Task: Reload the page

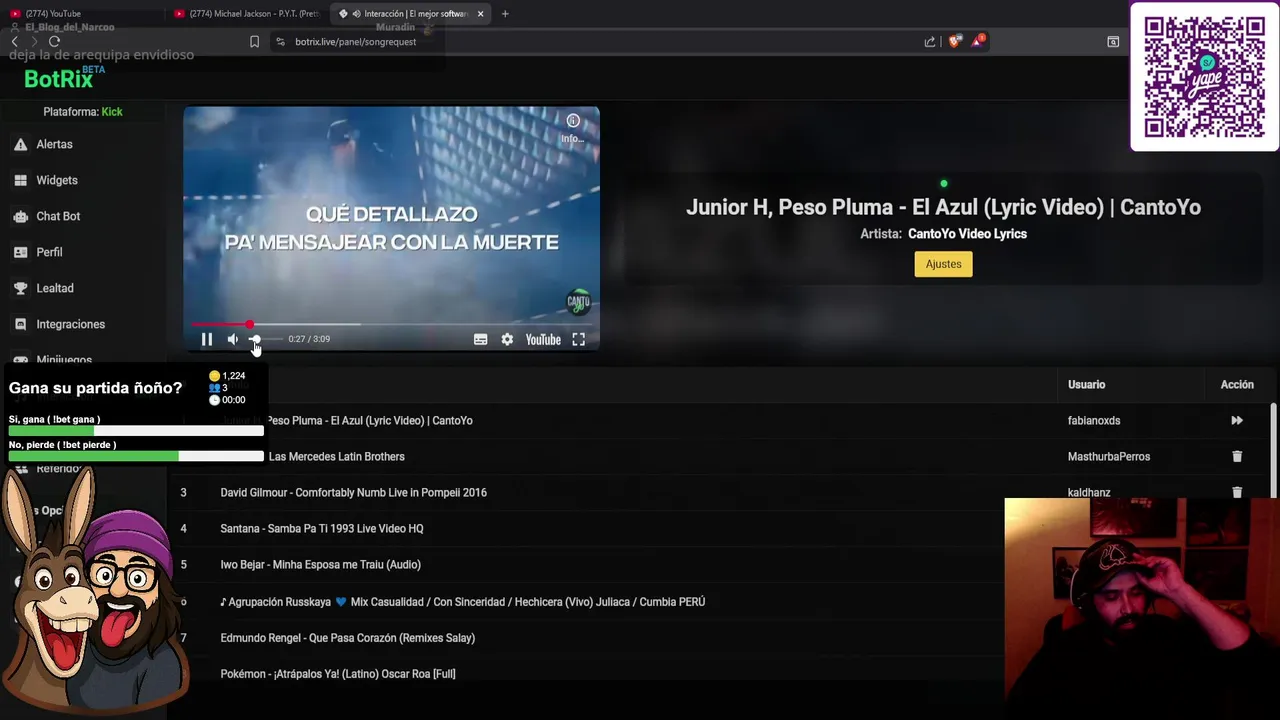Action: coord(54,42)
